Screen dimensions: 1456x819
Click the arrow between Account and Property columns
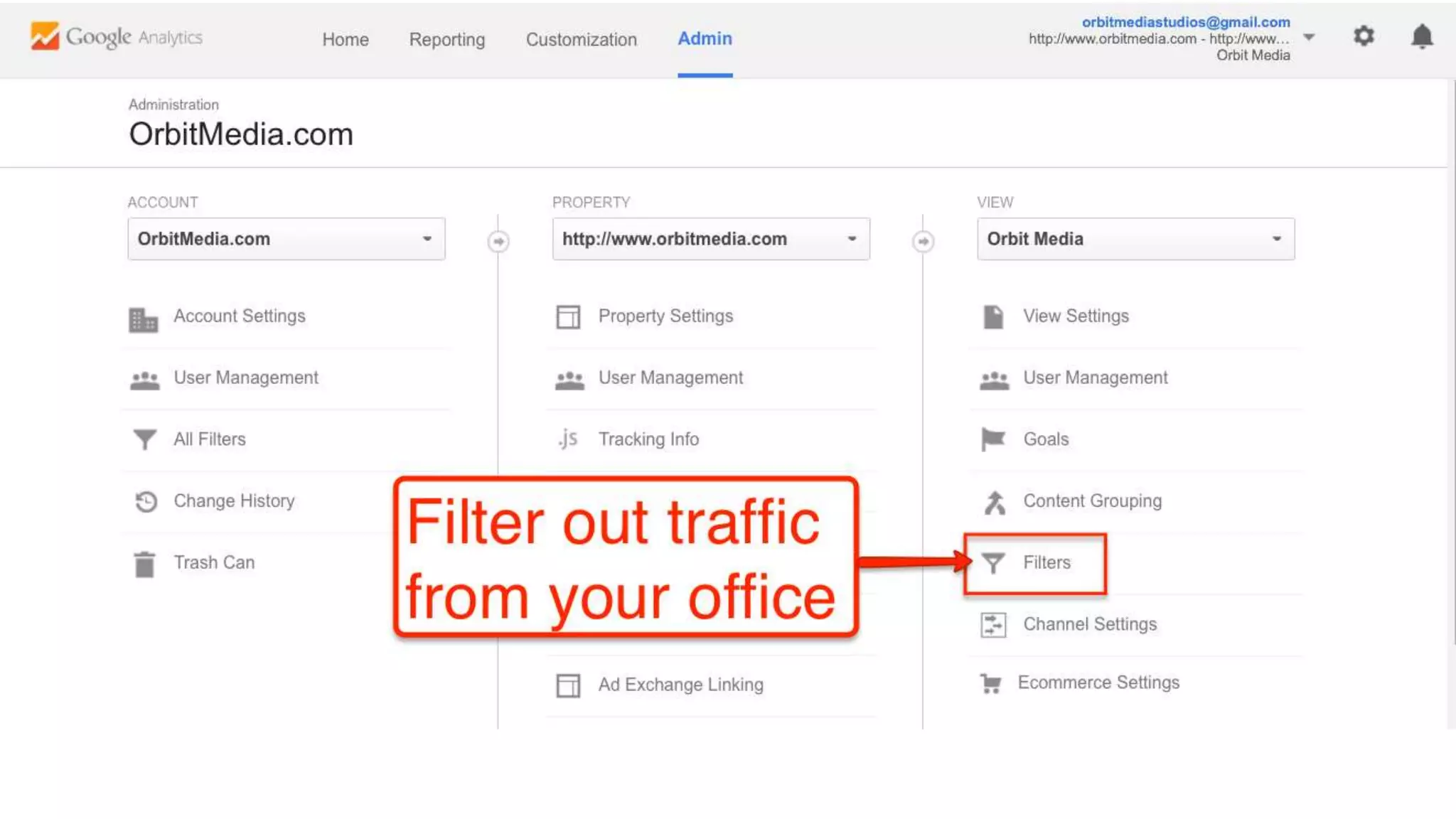pos(498,242)
